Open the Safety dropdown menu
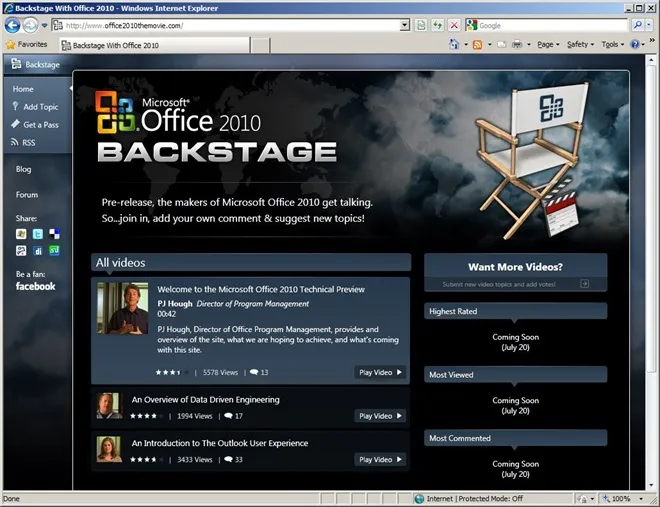This screenshot has width=660, height=507. [x=580, y=45]
